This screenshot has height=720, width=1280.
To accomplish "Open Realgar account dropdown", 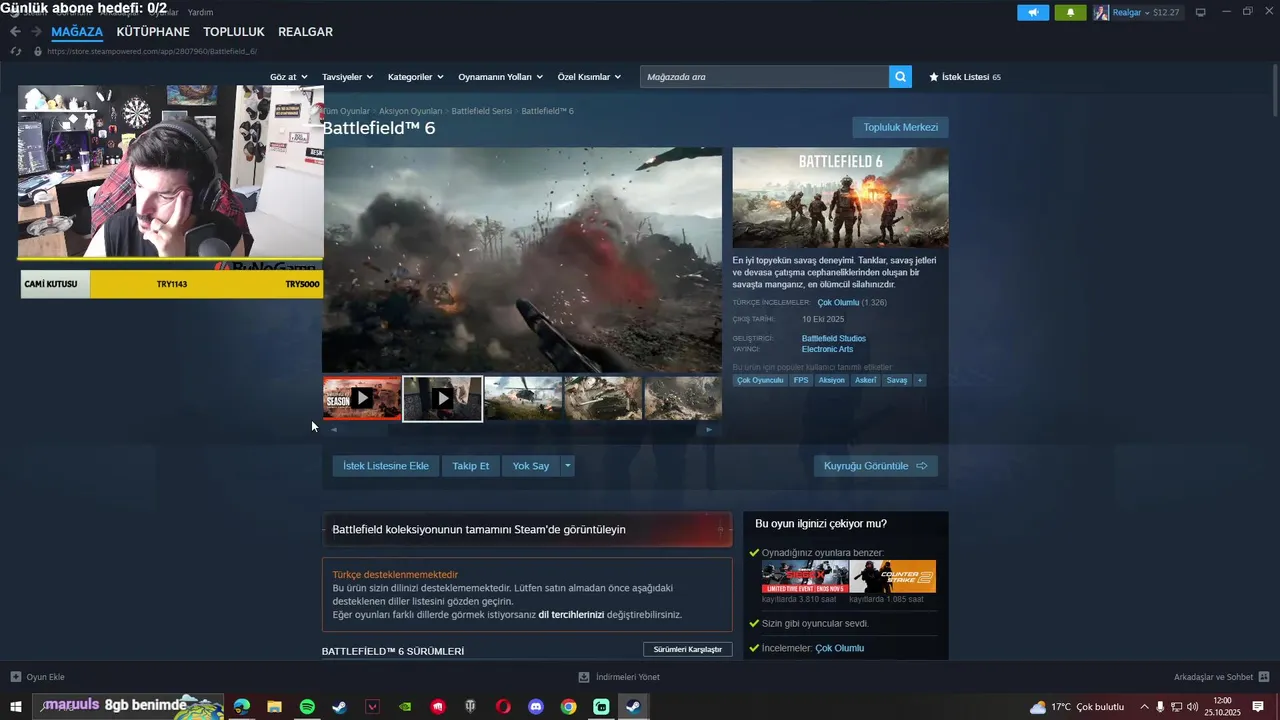I will (1132, 12).
